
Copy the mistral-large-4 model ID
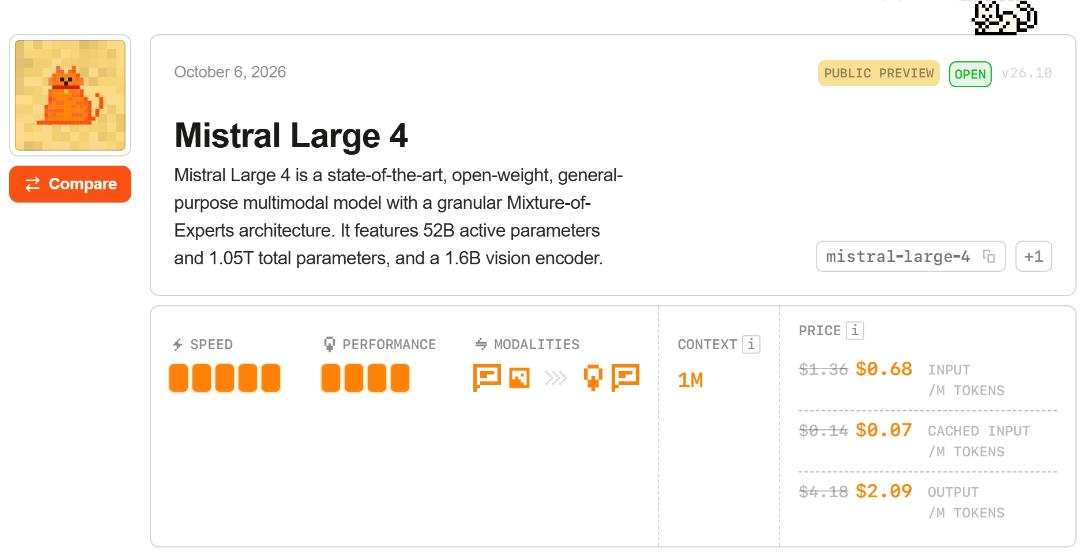pyautogui.click(x=989, y=257)
